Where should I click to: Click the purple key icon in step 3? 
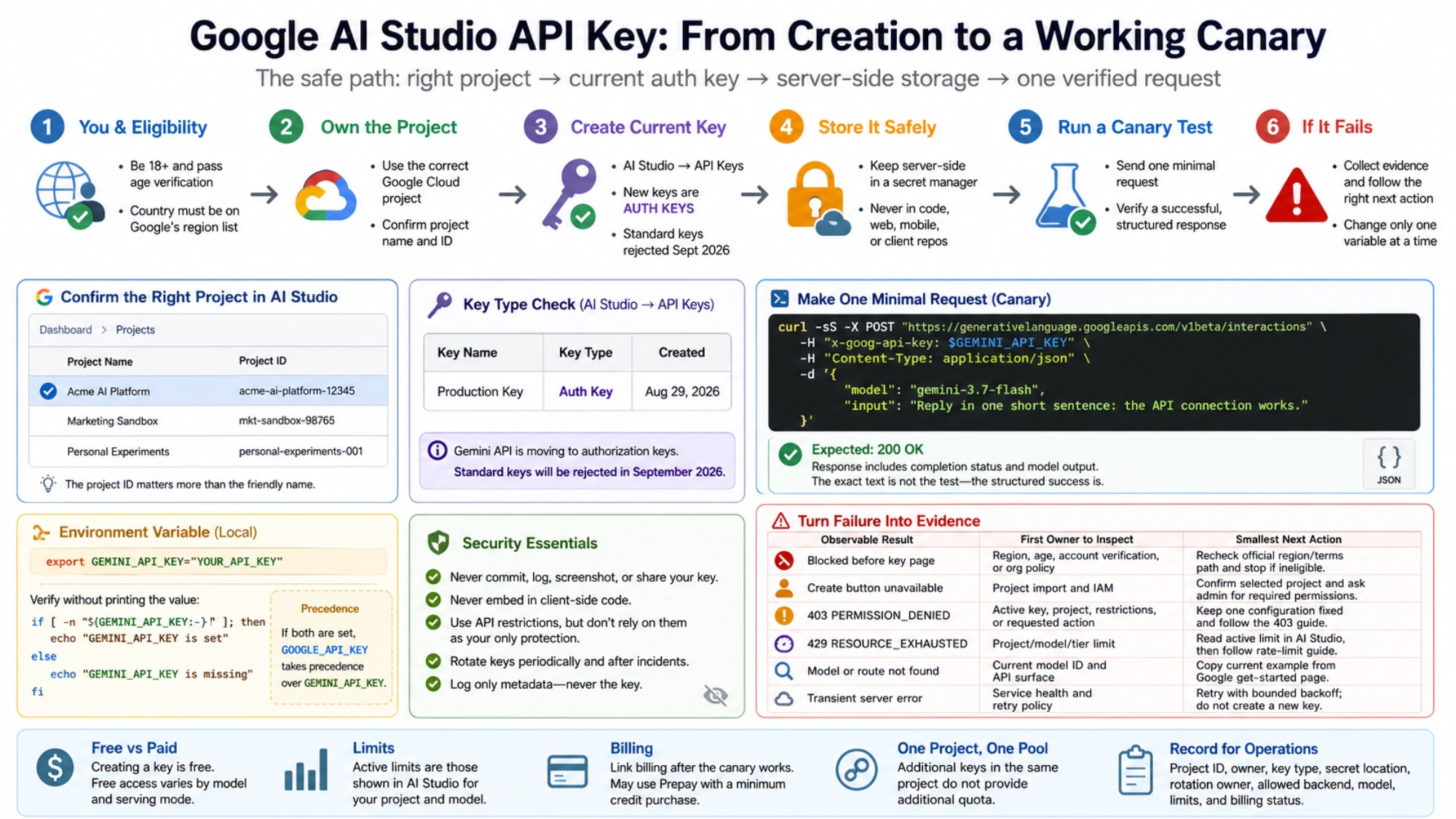[569, 194]
